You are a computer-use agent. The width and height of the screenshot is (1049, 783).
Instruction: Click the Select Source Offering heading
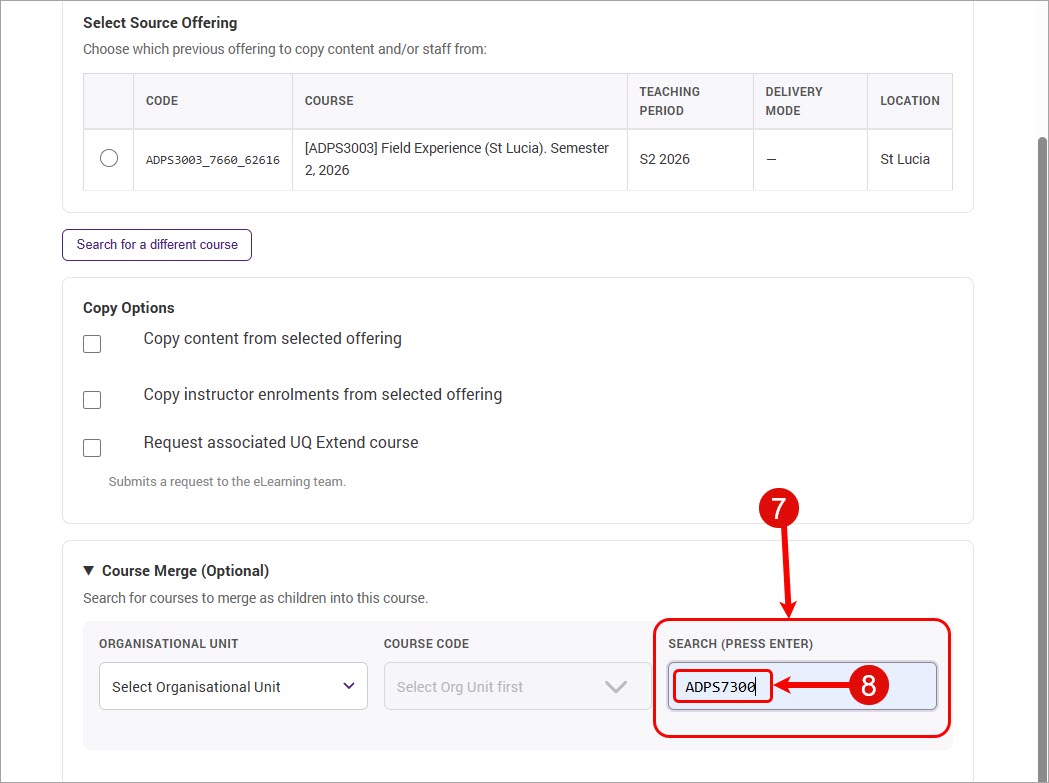click(160, 23)
